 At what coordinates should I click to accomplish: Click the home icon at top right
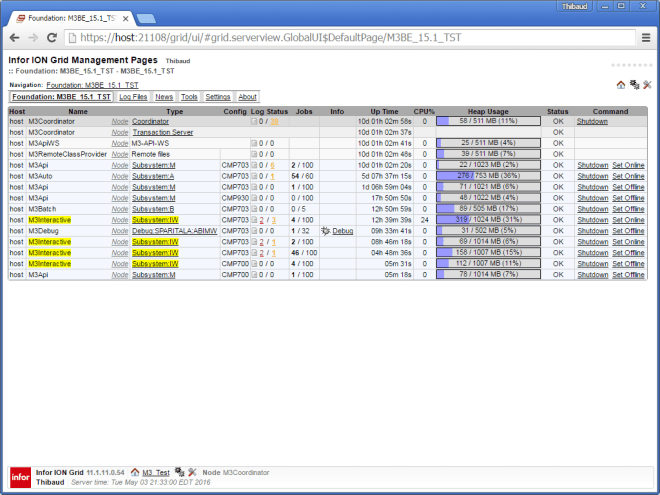620,85
